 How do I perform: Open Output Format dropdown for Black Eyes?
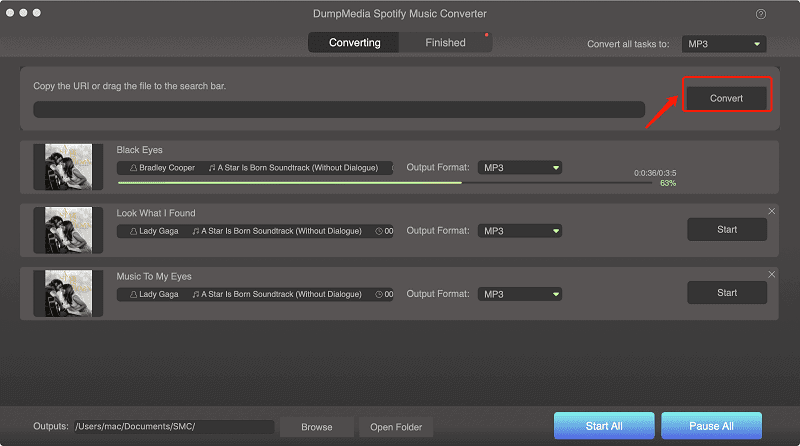[x=519, y=168]
